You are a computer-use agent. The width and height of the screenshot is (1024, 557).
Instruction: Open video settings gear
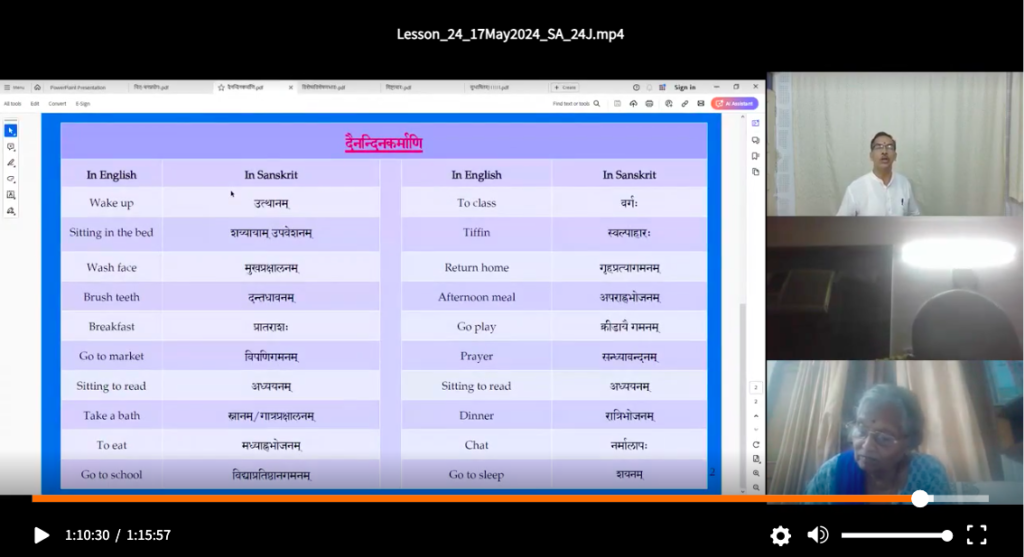(781, 535)
